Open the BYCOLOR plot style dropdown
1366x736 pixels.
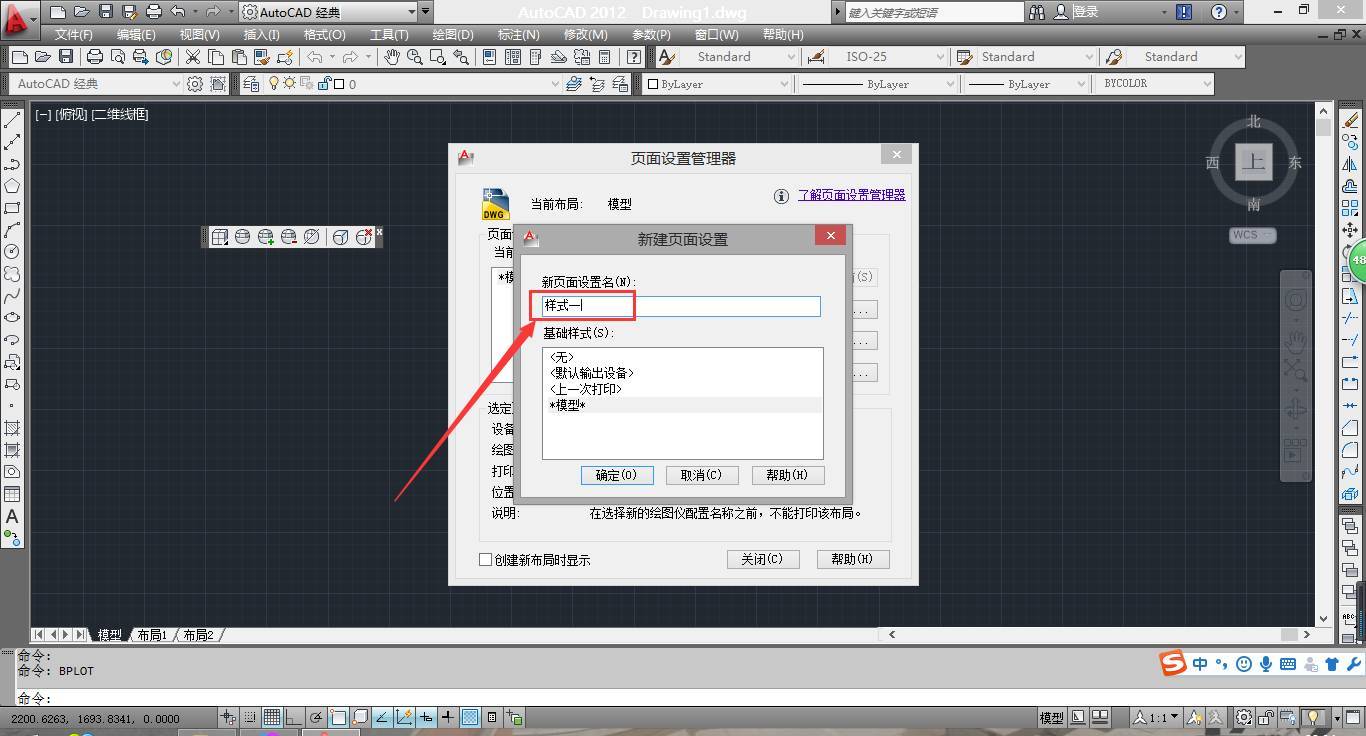(x=1207, y=84)
